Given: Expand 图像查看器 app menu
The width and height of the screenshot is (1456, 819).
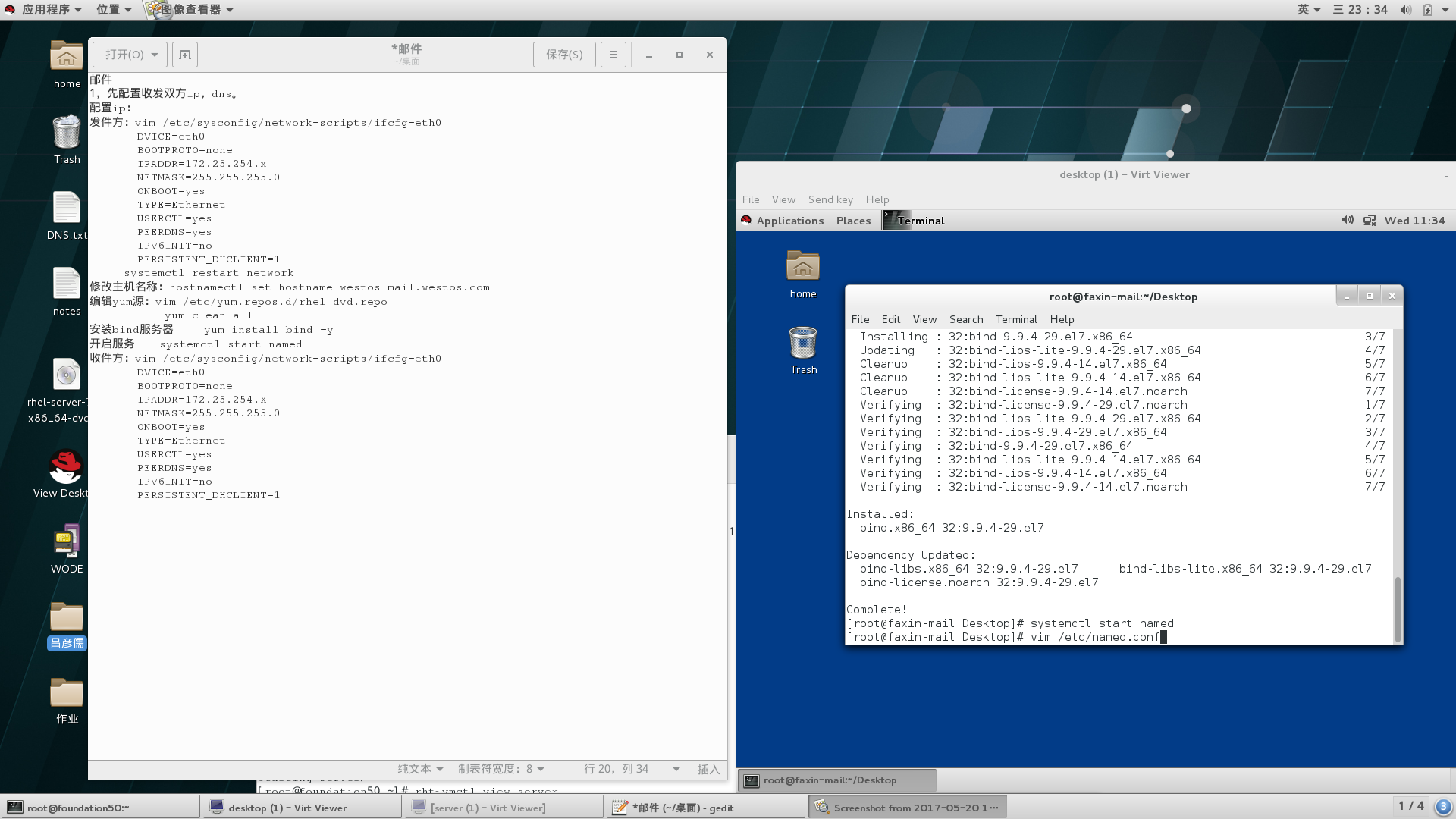Looking at the screenshot, I should (x=191, y=10).
